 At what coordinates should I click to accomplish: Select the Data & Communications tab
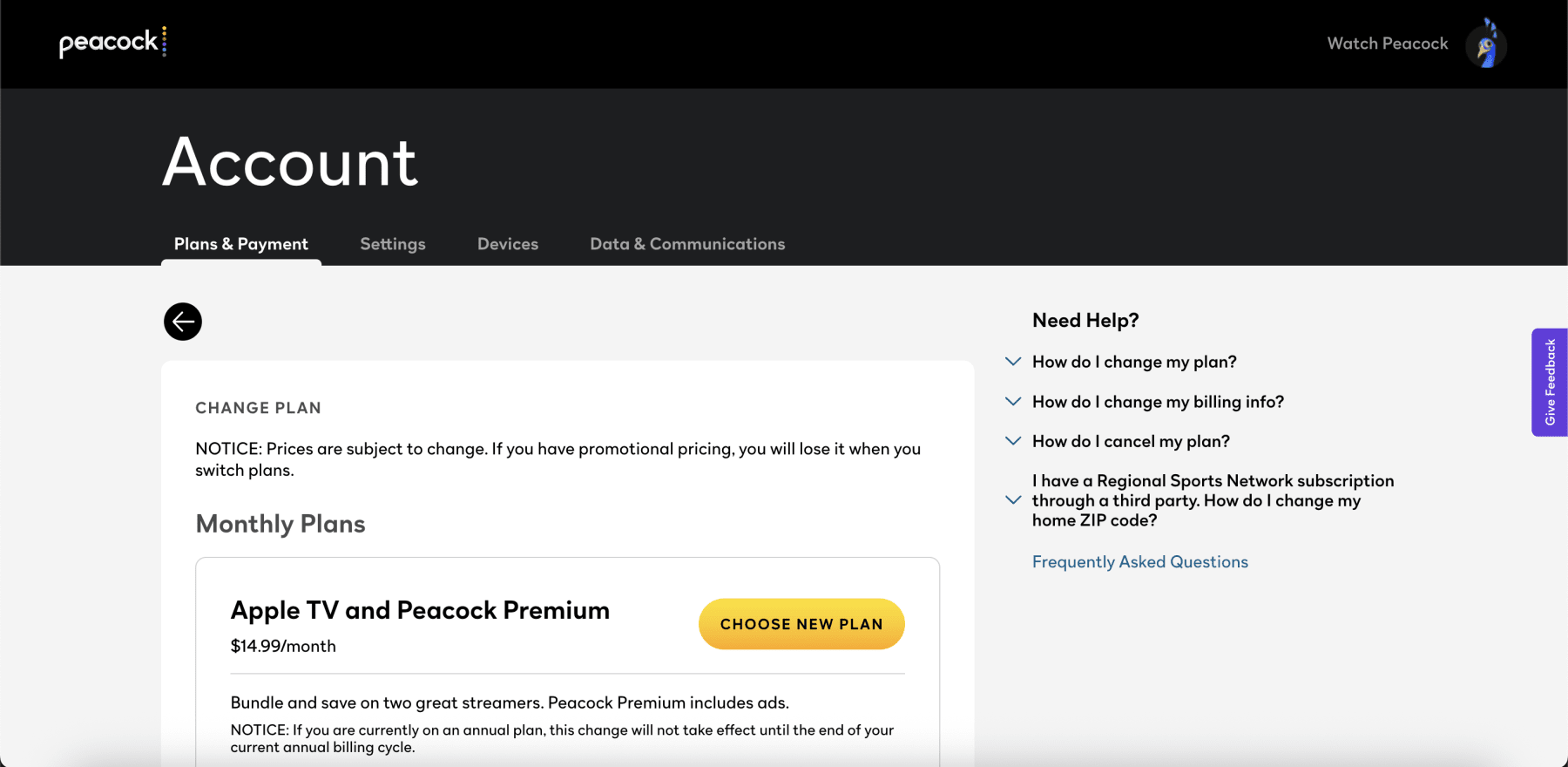pyautogui.click(x=687, y=244)
